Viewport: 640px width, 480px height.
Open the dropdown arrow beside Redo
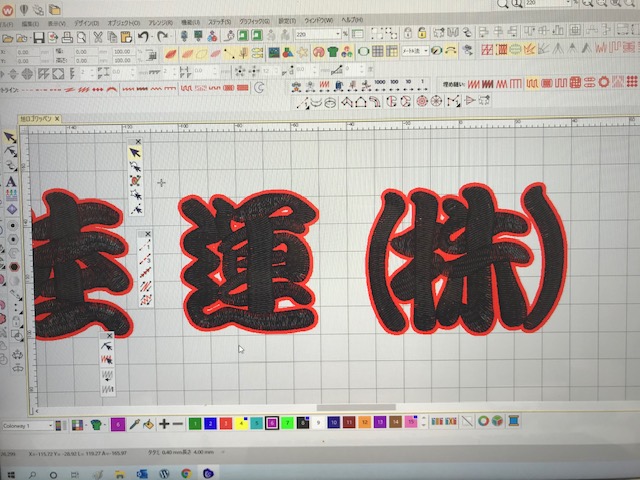pyautogui.click(x=171, y=37)
